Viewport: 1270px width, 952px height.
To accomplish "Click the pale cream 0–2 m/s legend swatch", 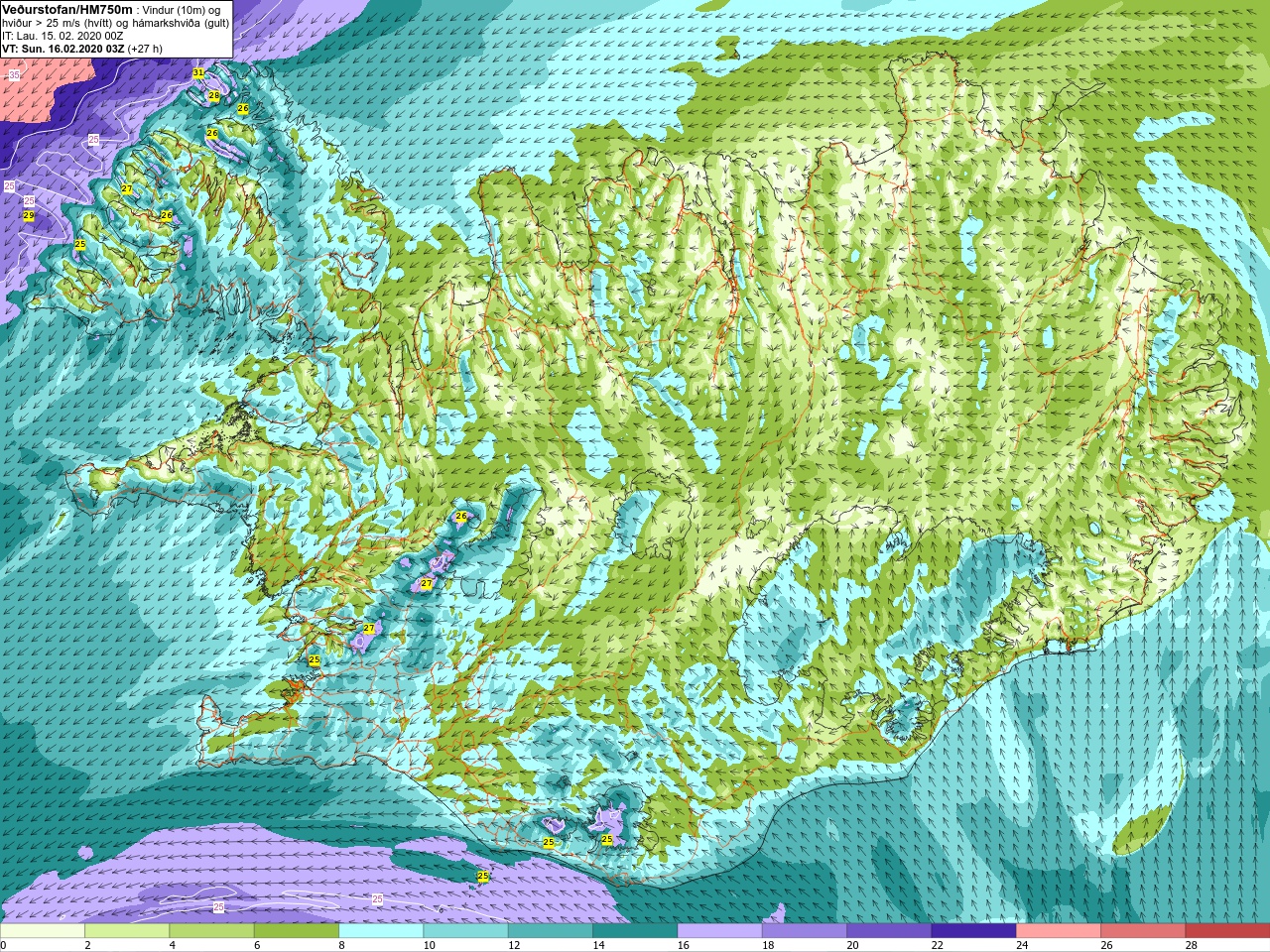I will [43, 931].
